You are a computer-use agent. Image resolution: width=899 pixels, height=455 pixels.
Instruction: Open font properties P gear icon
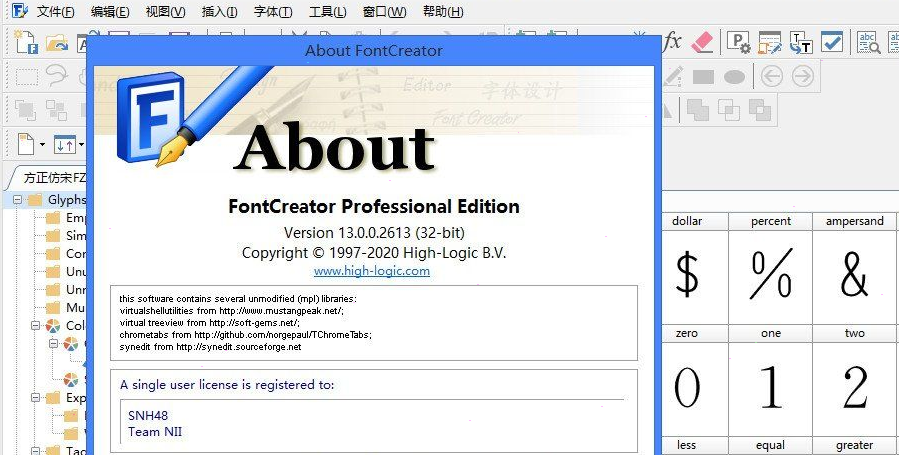[x=738, y=42]
